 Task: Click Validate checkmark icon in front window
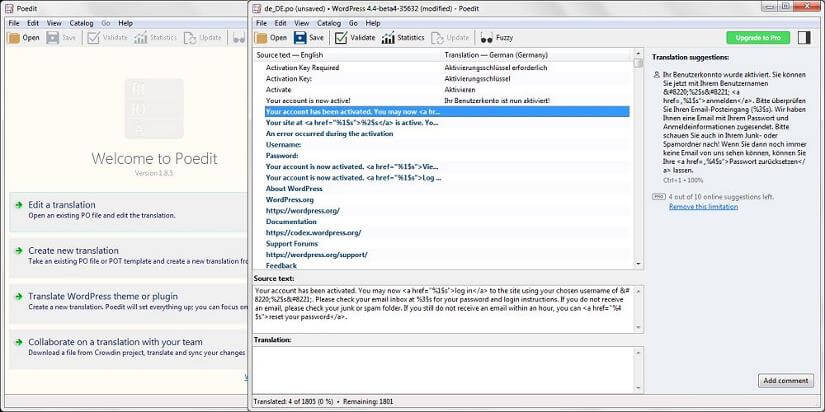coord(341,37)
